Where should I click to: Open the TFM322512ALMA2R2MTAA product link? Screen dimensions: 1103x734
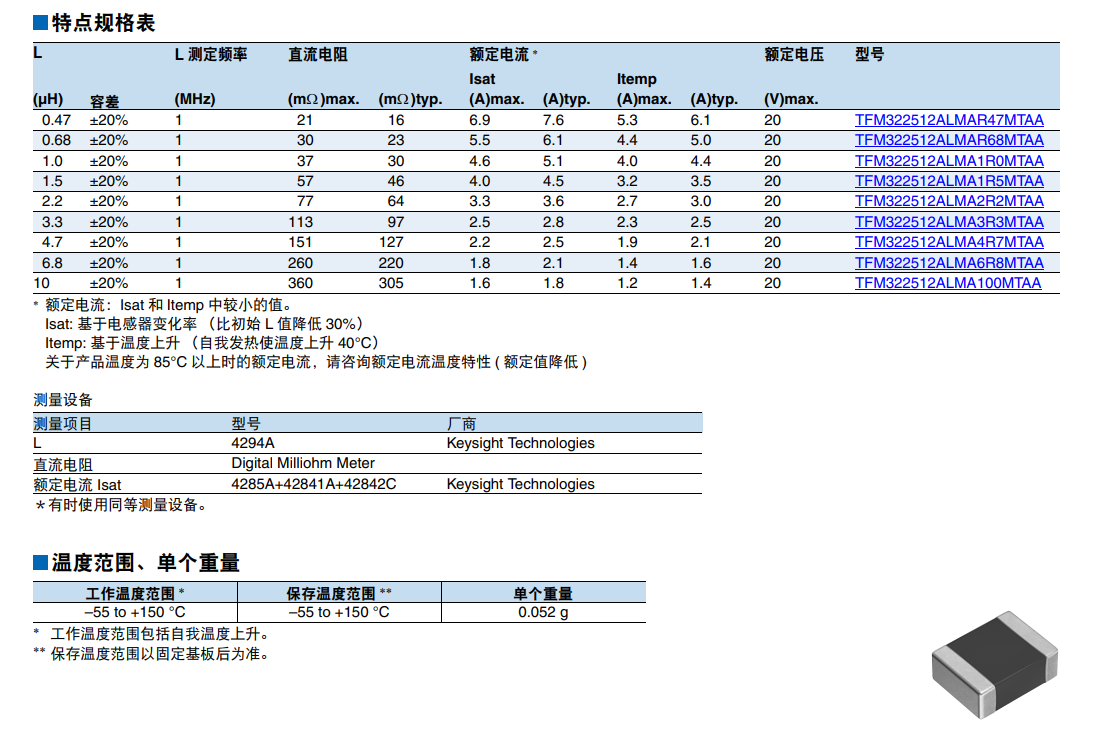[x=948, y=201]
